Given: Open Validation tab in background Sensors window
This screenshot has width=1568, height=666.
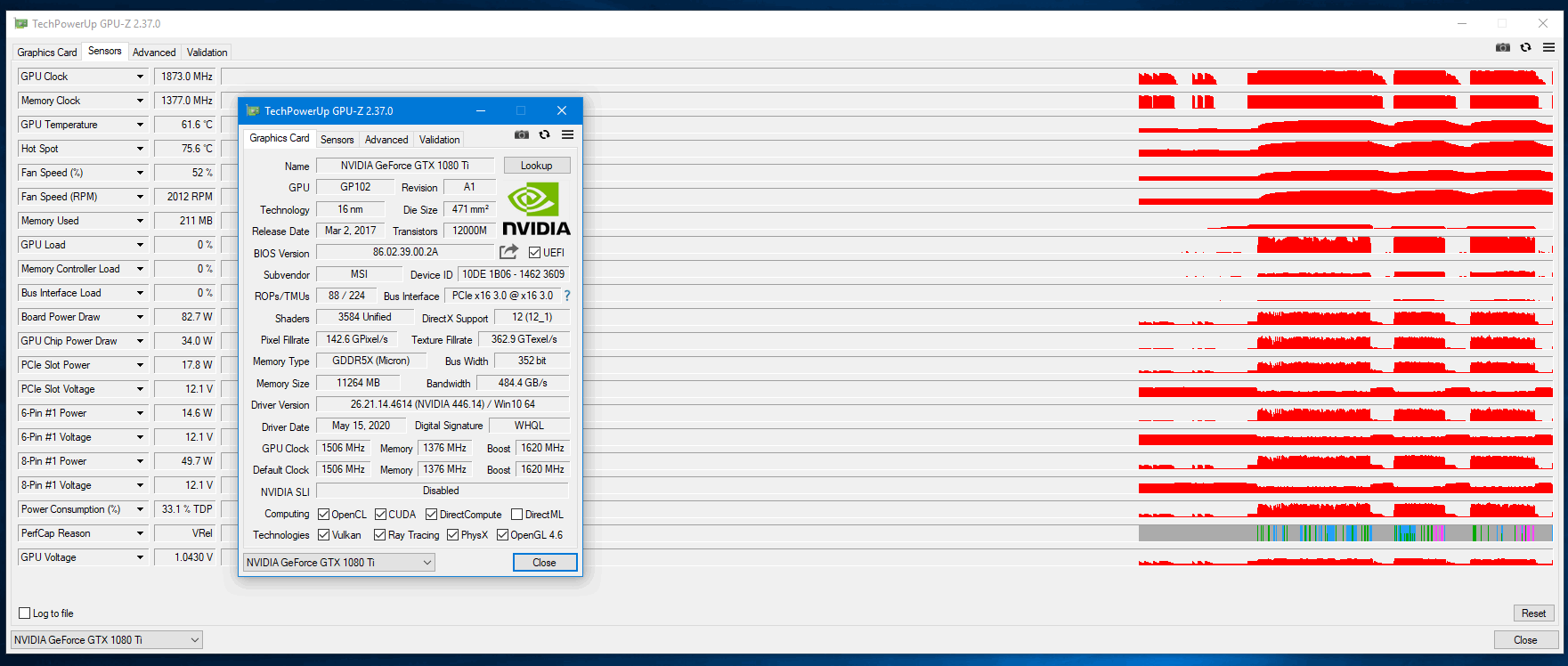Looking at the screenshot, I should [207, 52].
